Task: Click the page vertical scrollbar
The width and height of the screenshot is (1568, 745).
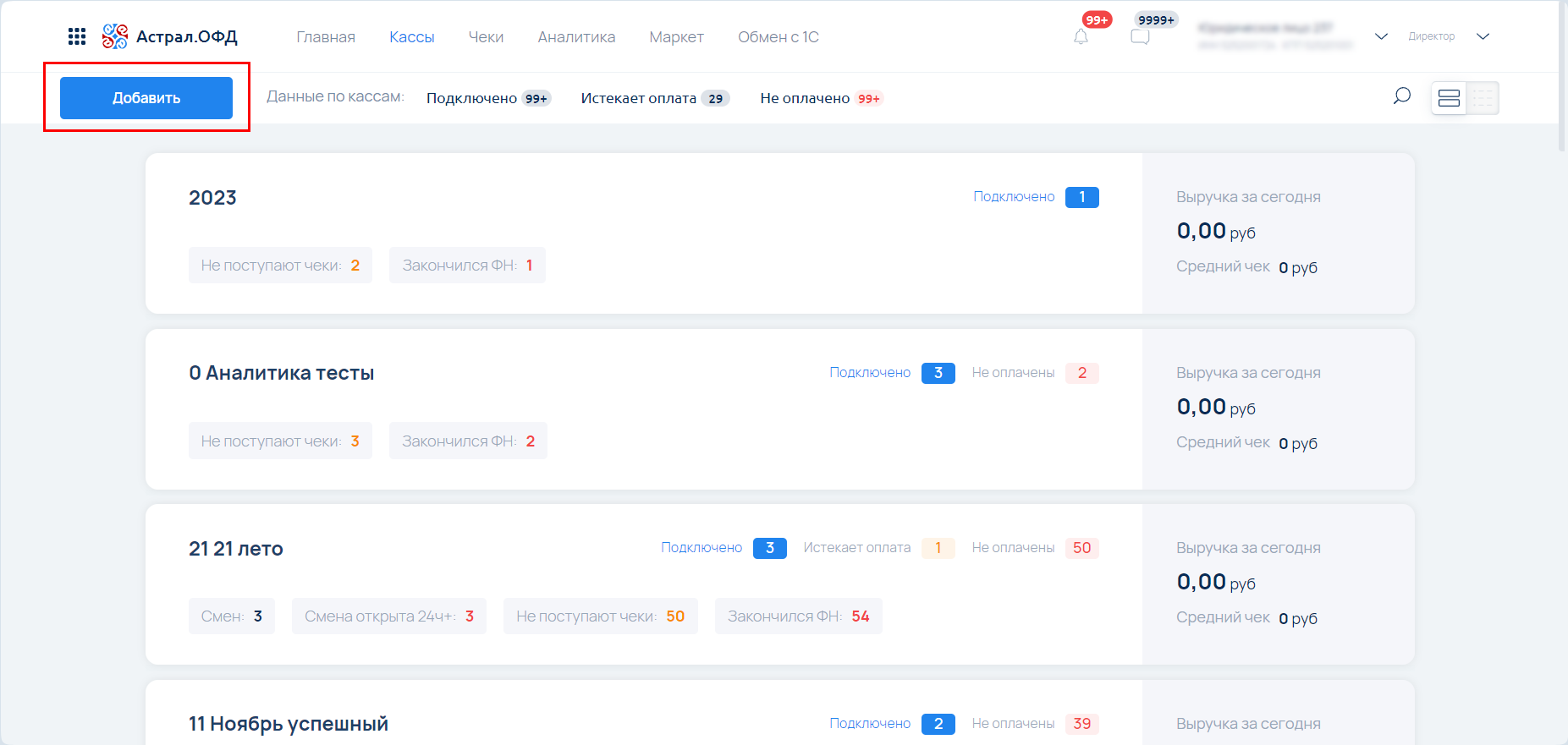Action: click(x=1562, y=76)
